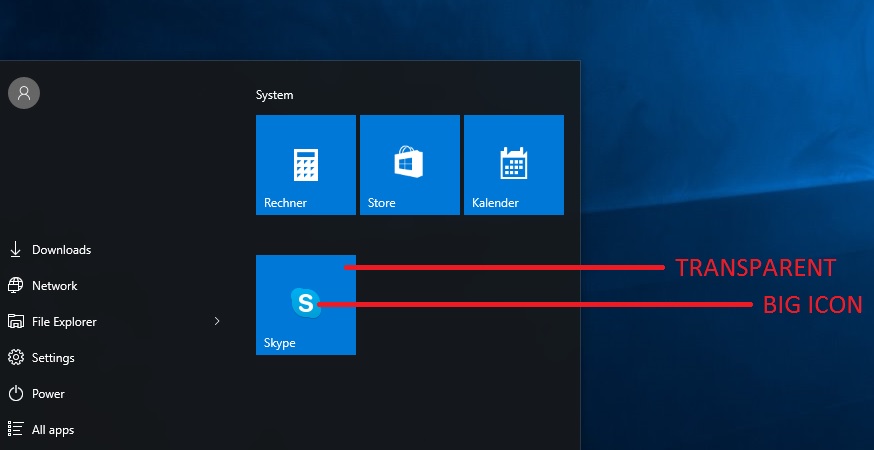This screenshot has width=874, height=450.
Task: Click the All apps list icon
Action: click(16, 429)
